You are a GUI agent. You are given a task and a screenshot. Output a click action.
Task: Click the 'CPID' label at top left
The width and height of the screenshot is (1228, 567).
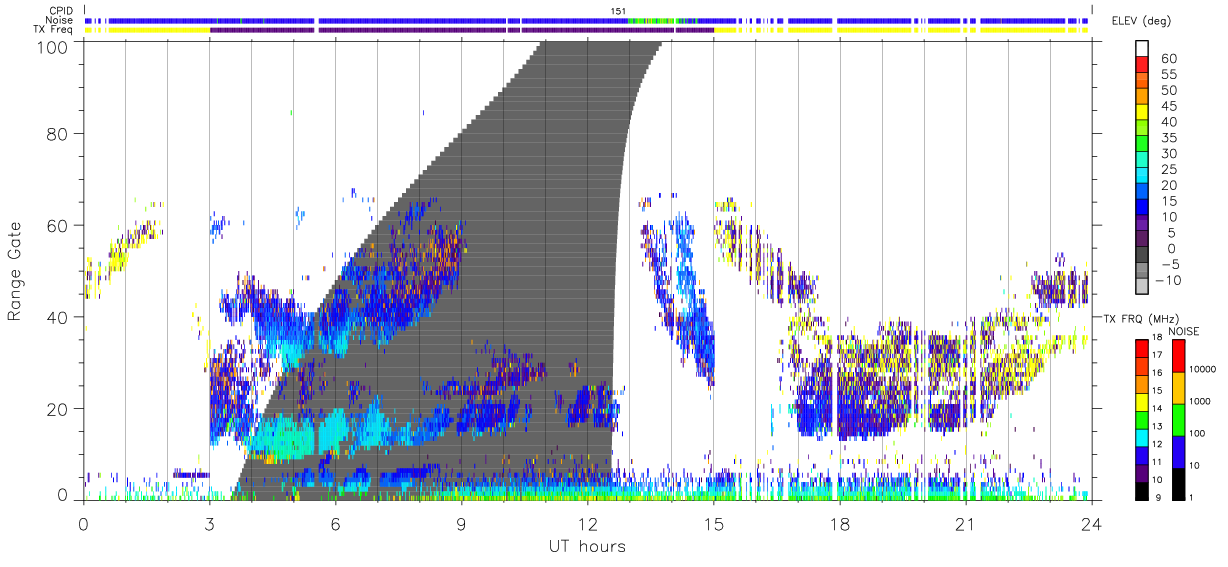coord(59,10)
